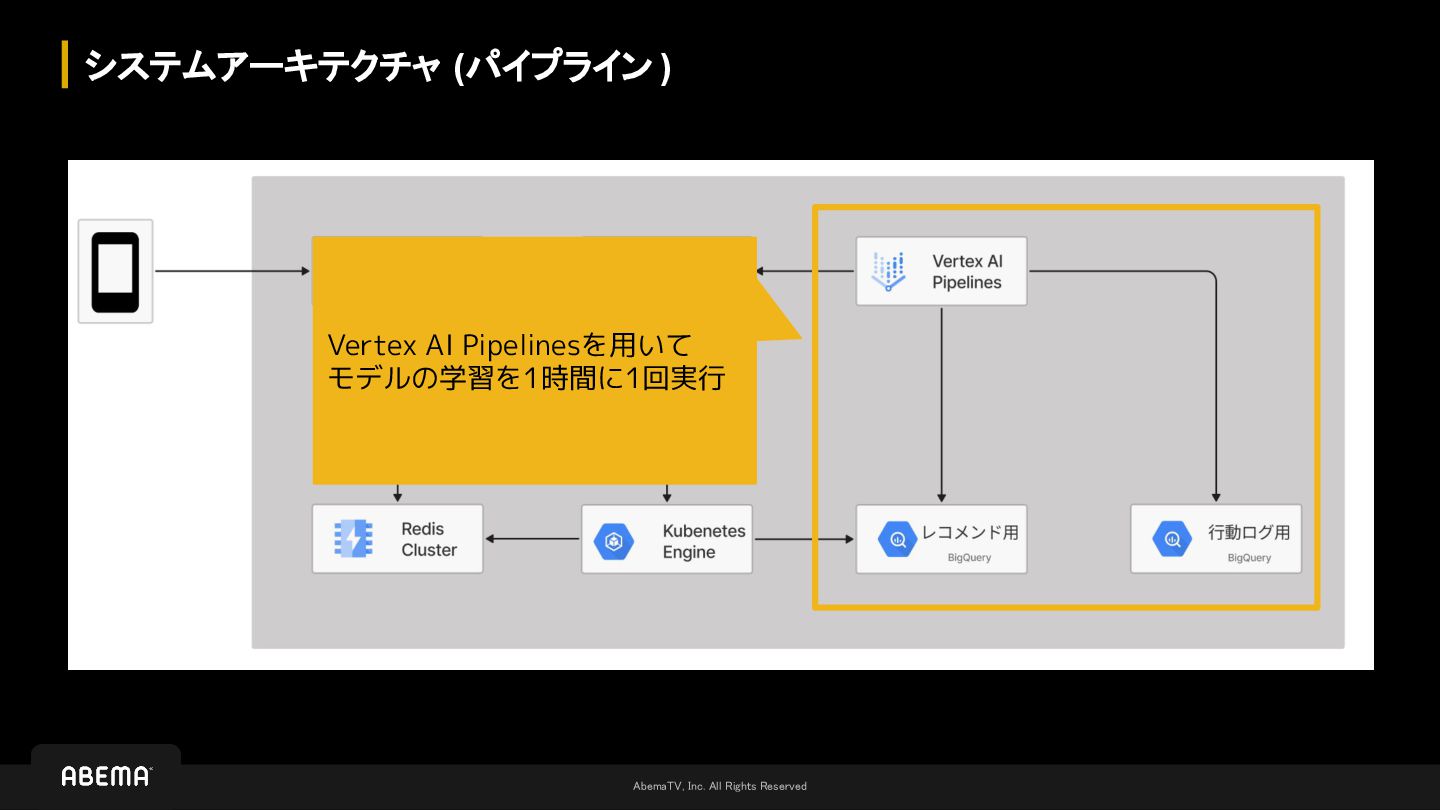This screenshot has height=810, width=1440.
Task: Click callout line モデルの学習を1時間に1回実行
Action: click(x=526, y=379)
